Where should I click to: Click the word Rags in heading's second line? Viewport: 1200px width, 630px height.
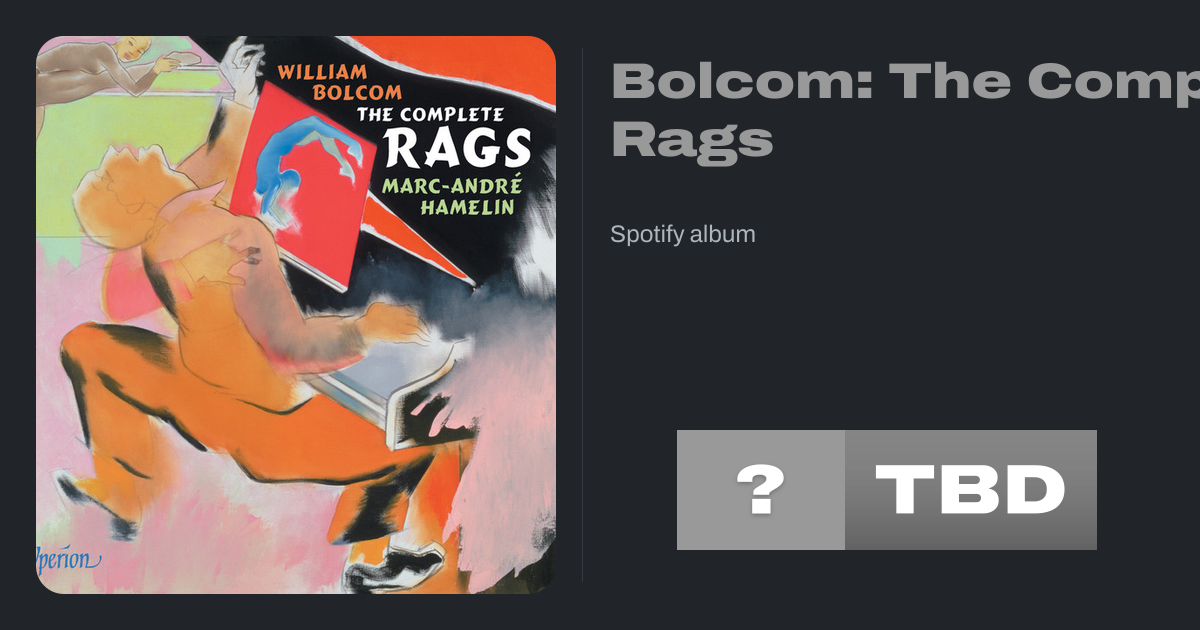click(x=692, y=139)
